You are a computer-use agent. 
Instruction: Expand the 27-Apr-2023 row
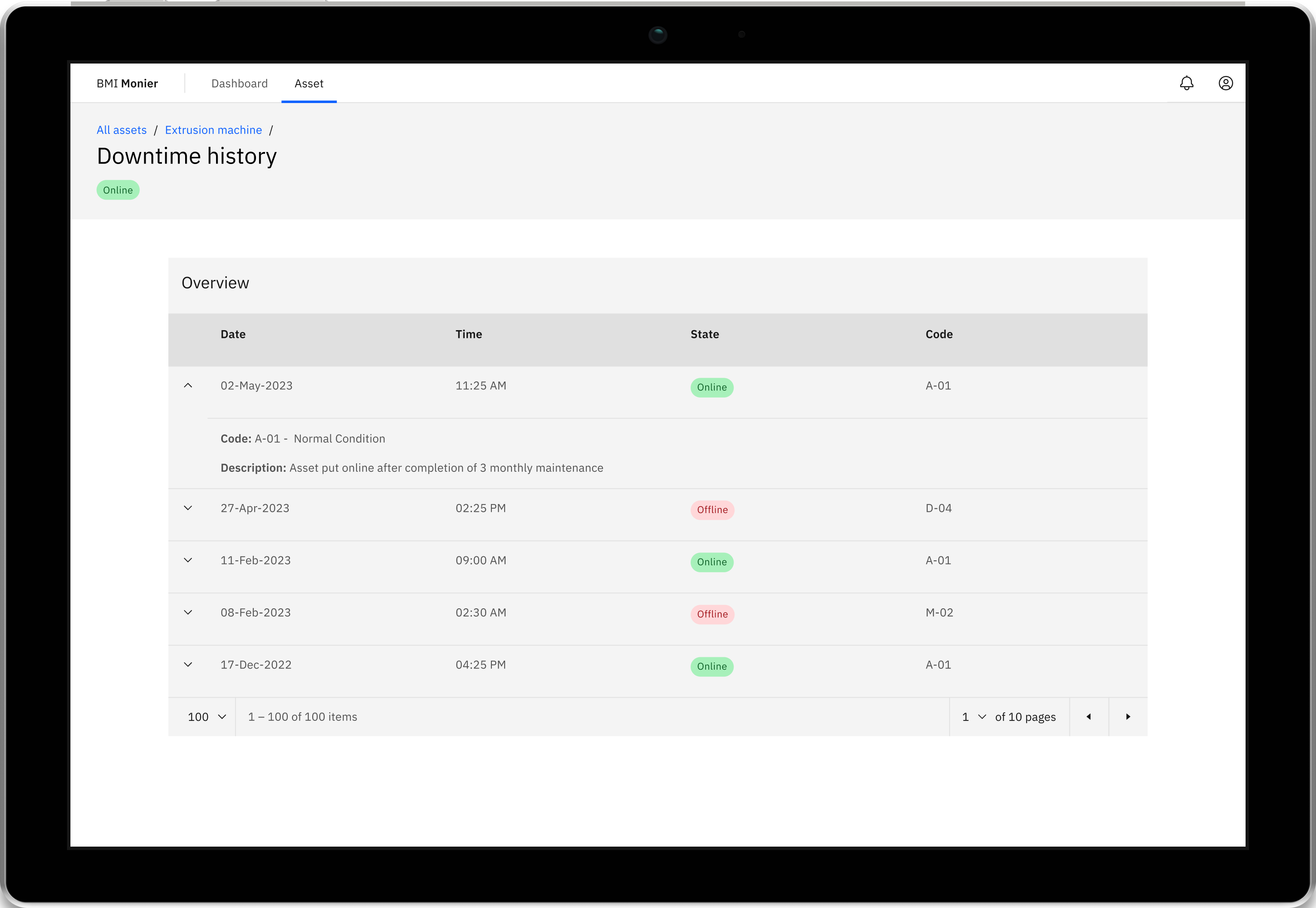click(188, 508)
